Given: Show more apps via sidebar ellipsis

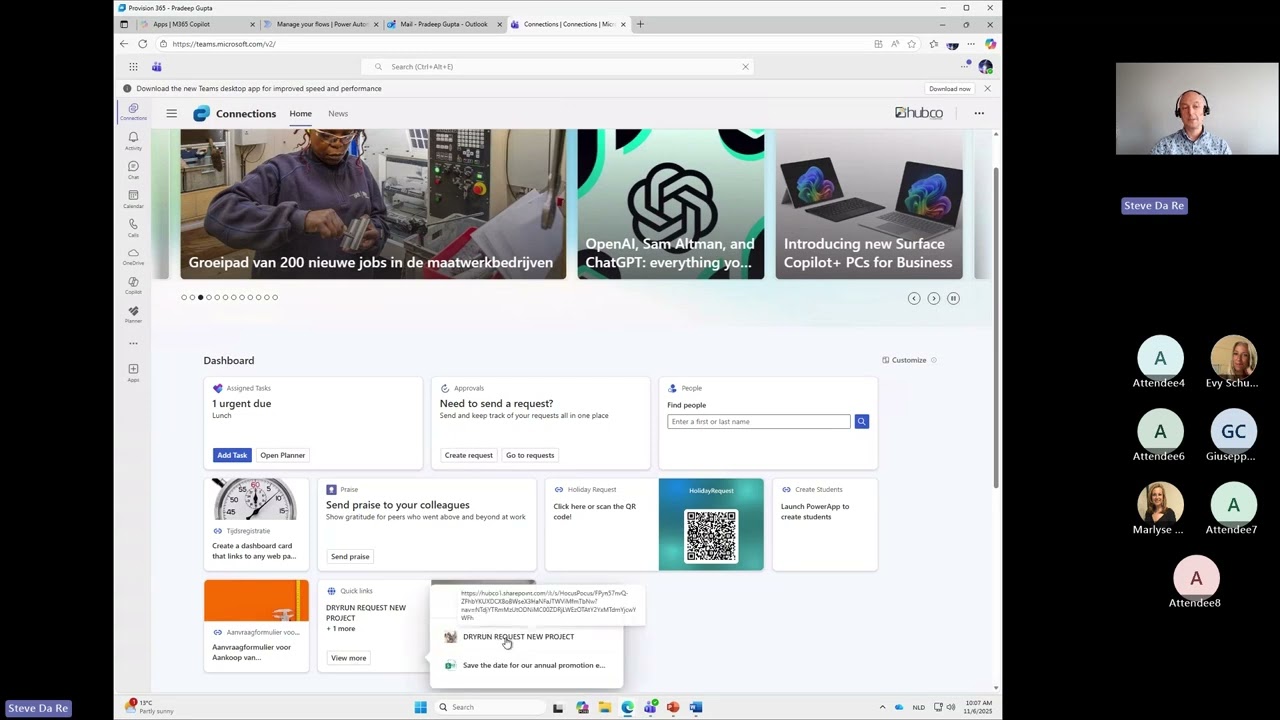Looking at the screenshot, I should pyautogui.click(x=133, y=343).
